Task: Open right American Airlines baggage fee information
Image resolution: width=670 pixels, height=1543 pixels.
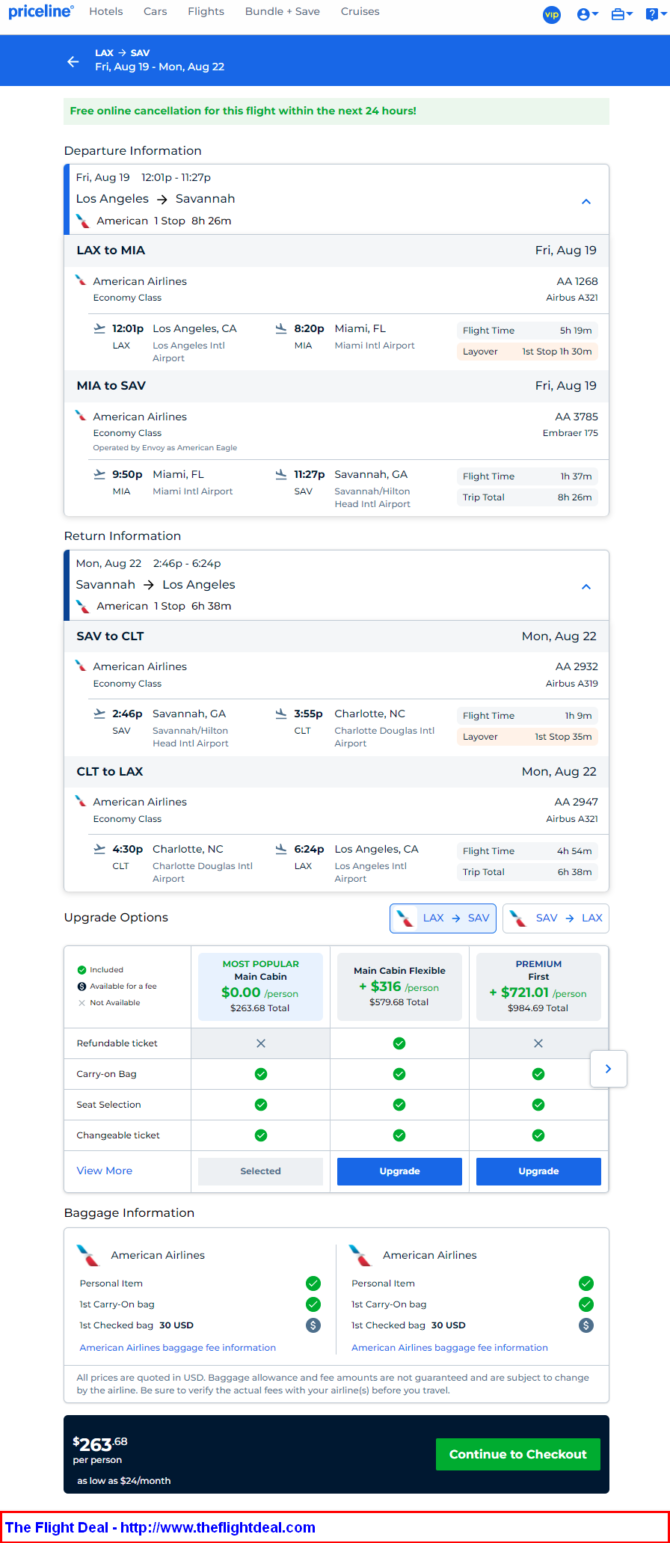Action: coord(449,1347)
